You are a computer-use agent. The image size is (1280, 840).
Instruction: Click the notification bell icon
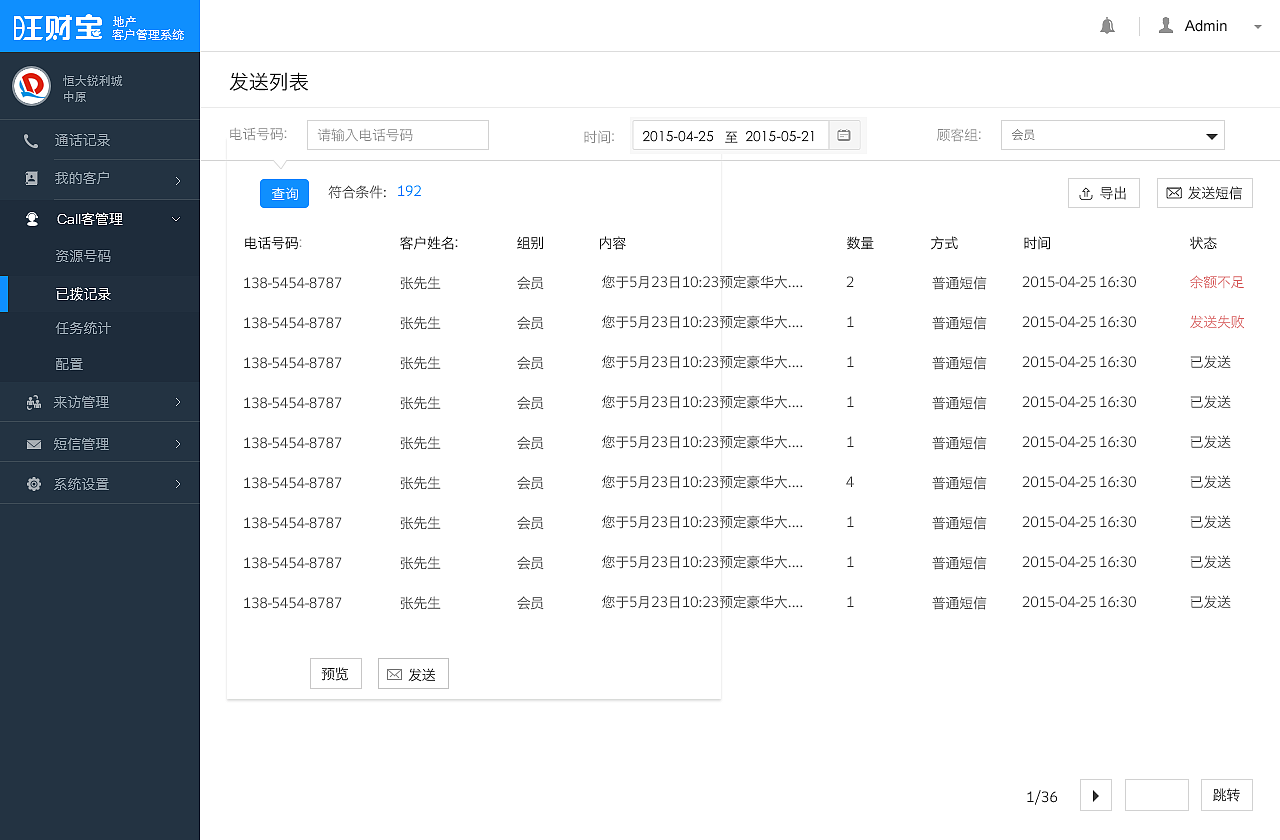coord(1107,25)
